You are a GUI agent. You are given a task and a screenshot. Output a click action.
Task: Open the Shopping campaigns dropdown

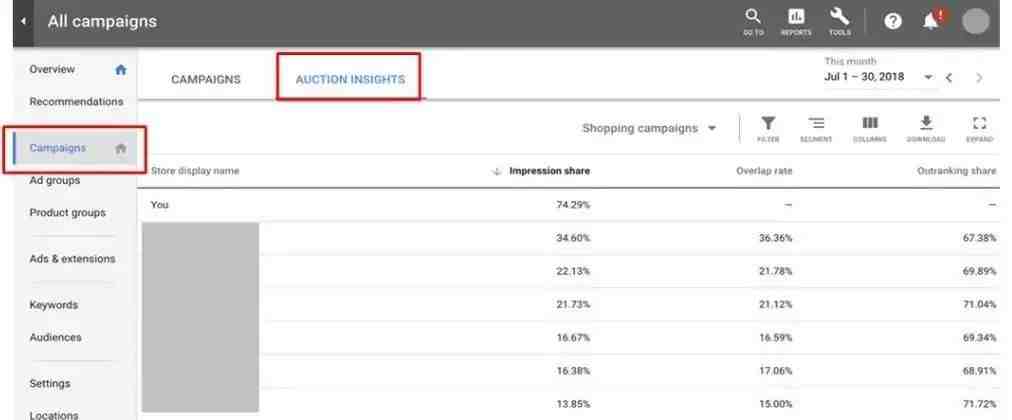[x=649, y=128]
